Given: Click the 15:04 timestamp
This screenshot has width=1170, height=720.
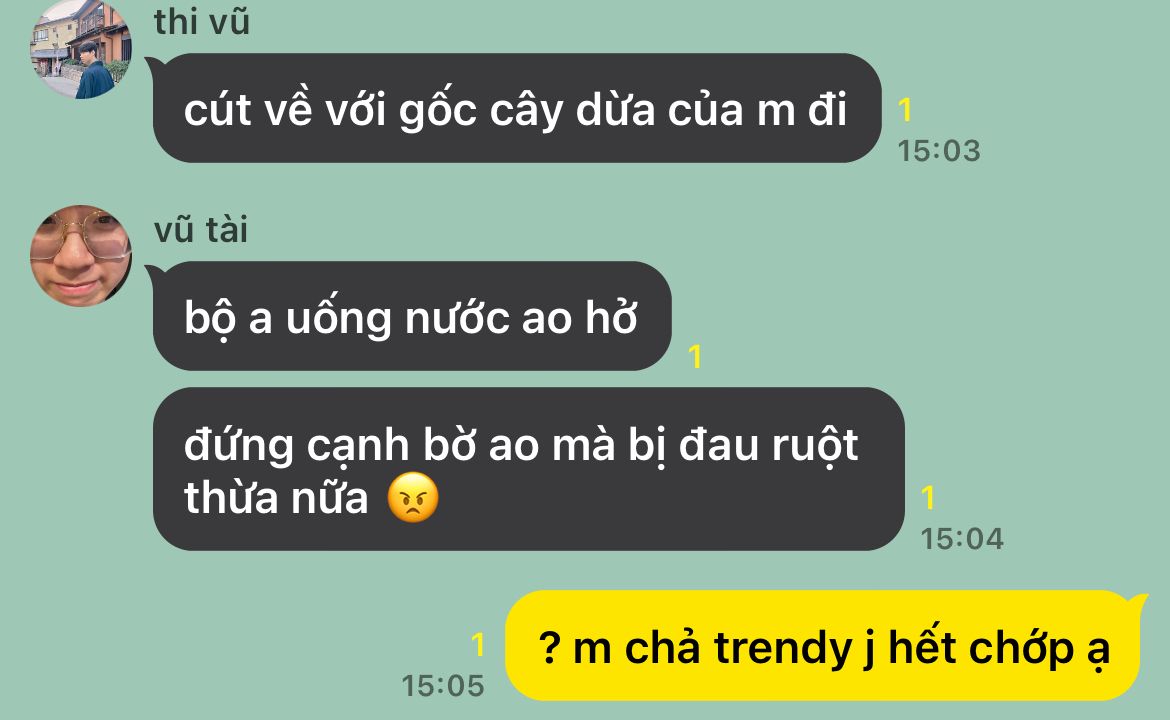Looking at the screenshot, I should click(x=962, y=539).
